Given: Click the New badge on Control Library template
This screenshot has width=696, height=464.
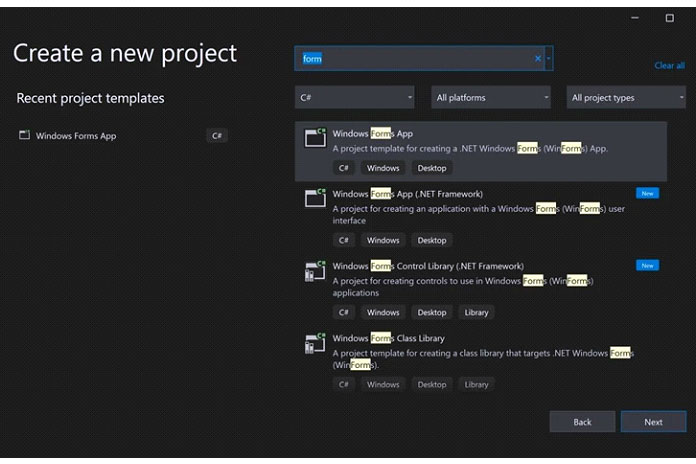Looking at the screenshot, I should pos(647,265).
